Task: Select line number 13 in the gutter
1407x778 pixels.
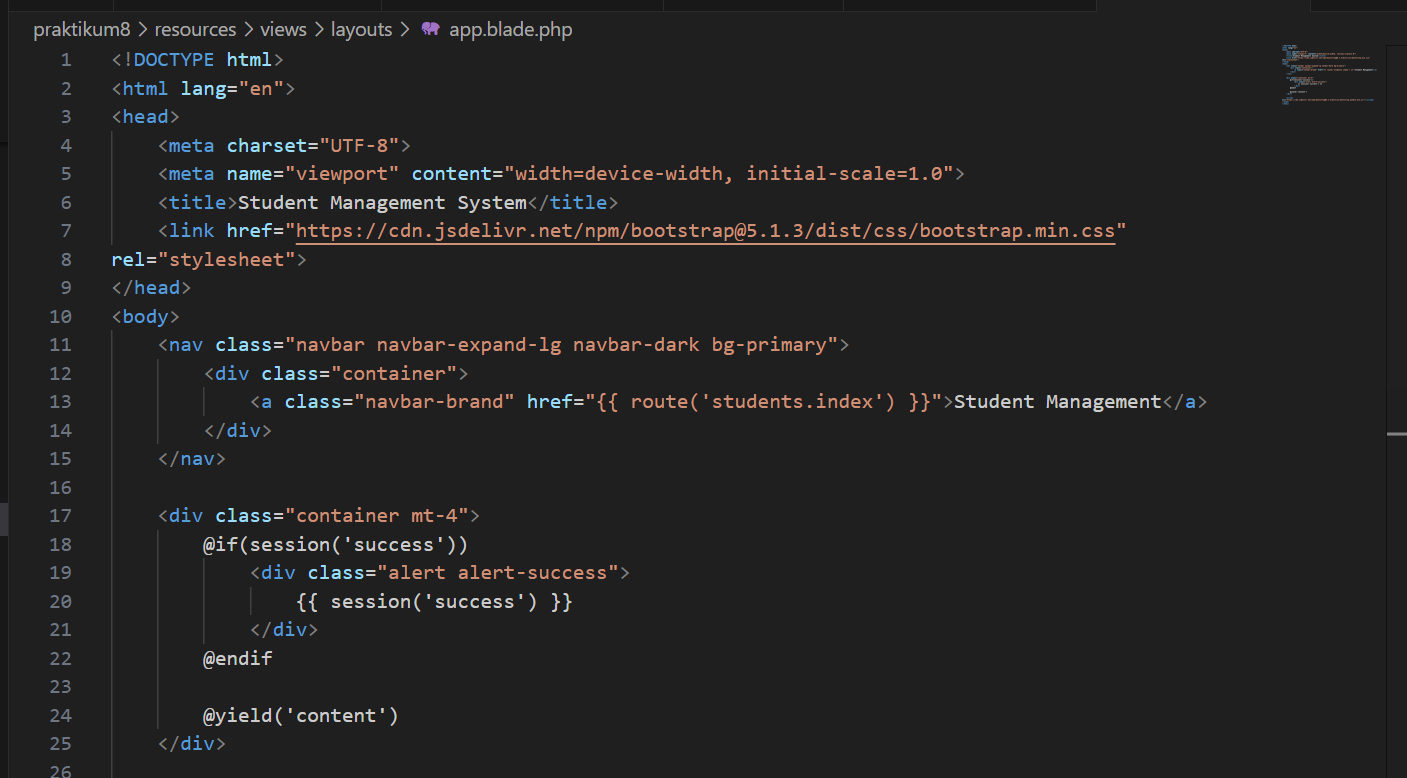Action: 60,402
